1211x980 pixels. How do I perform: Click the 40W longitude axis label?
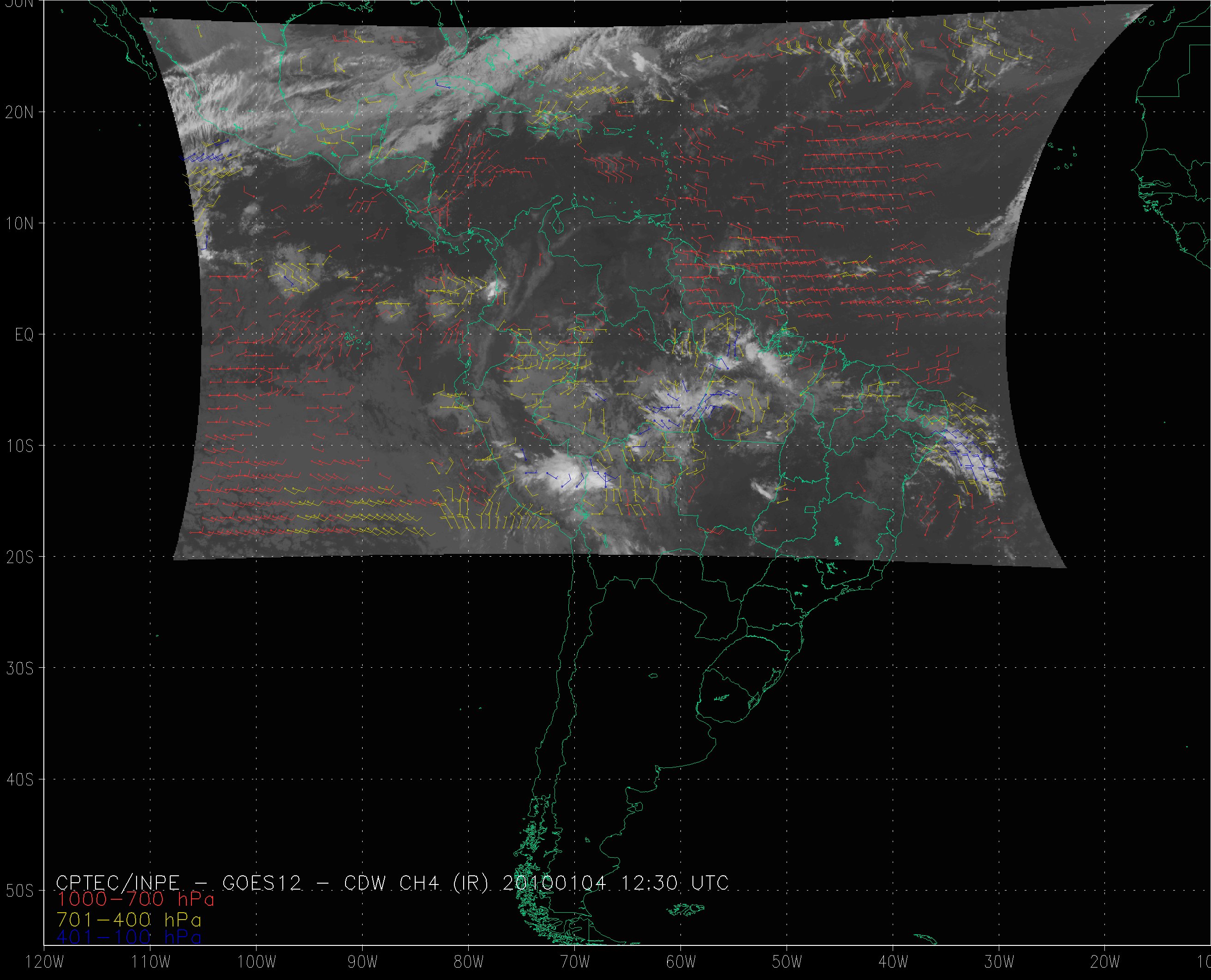(893, 962)
